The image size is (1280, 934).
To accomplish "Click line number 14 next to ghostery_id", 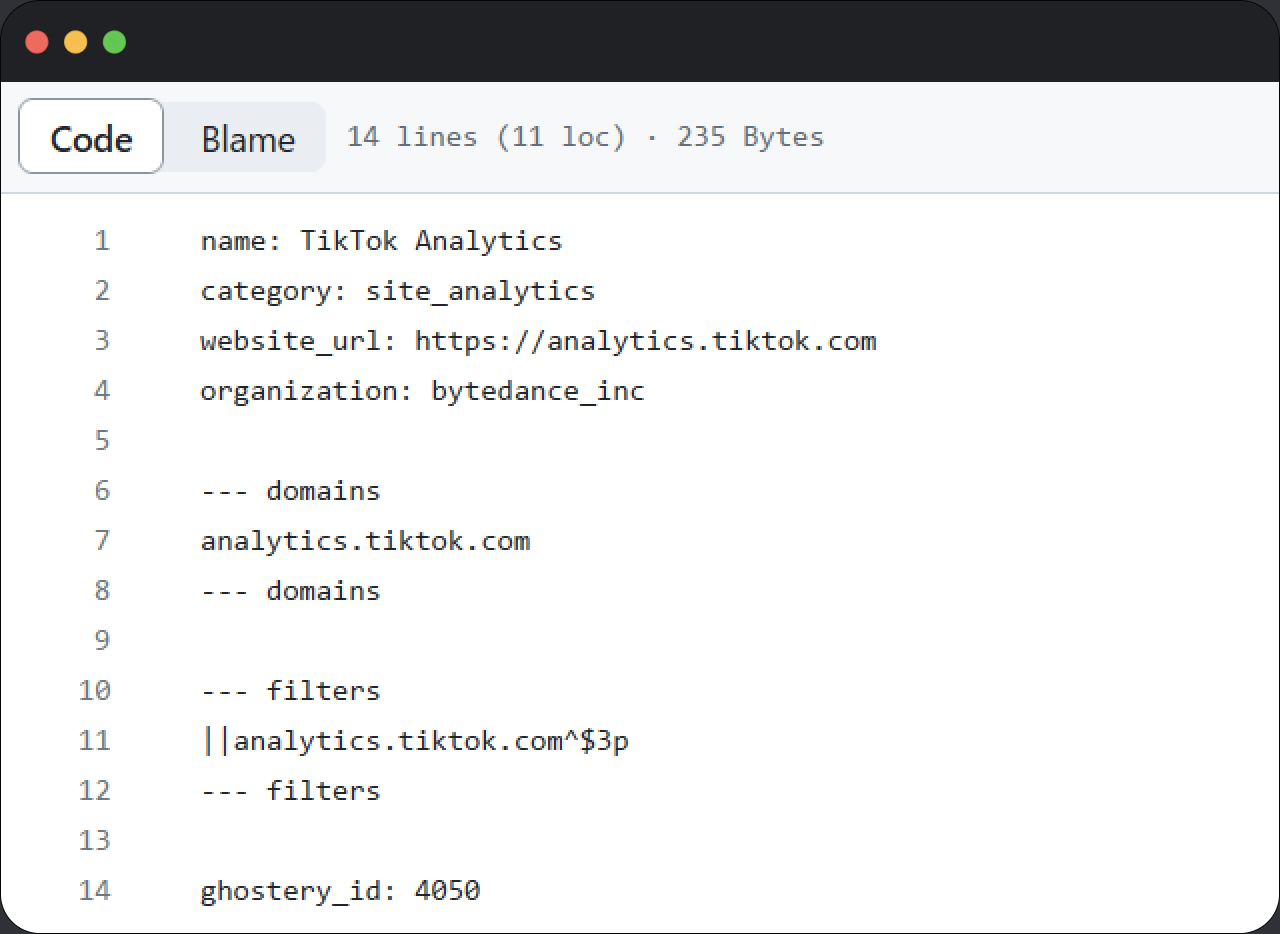I will pyautogui.click(x=94, y=890).
